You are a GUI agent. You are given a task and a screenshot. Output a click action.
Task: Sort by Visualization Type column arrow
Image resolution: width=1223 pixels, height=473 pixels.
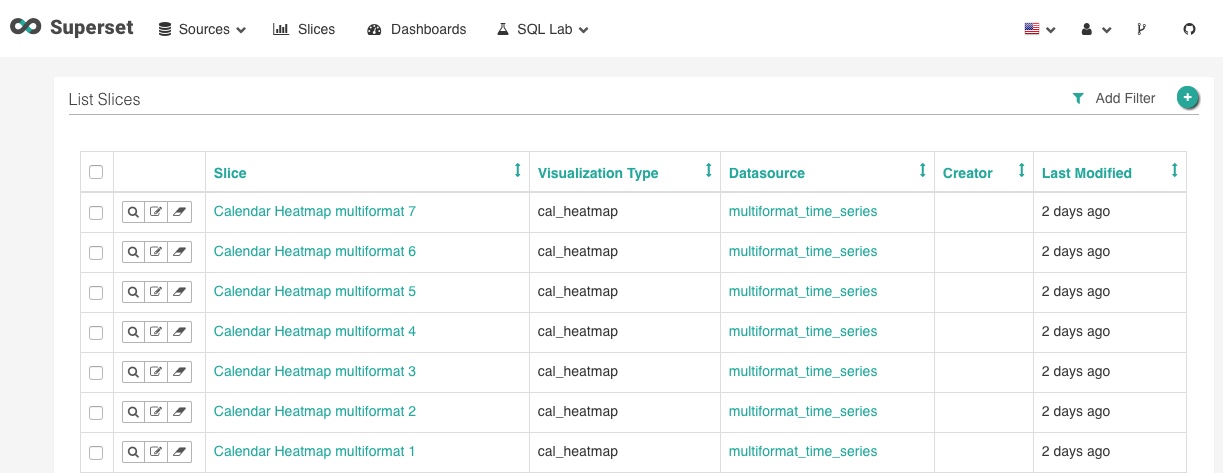[x=708, y=171]
